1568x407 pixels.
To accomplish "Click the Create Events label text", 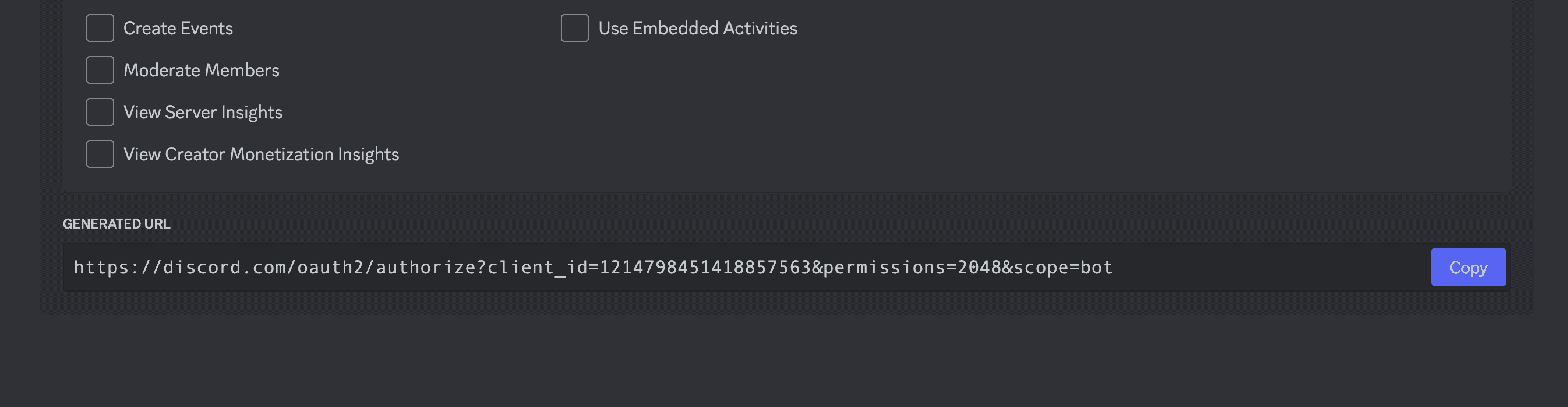I will 178,27.
